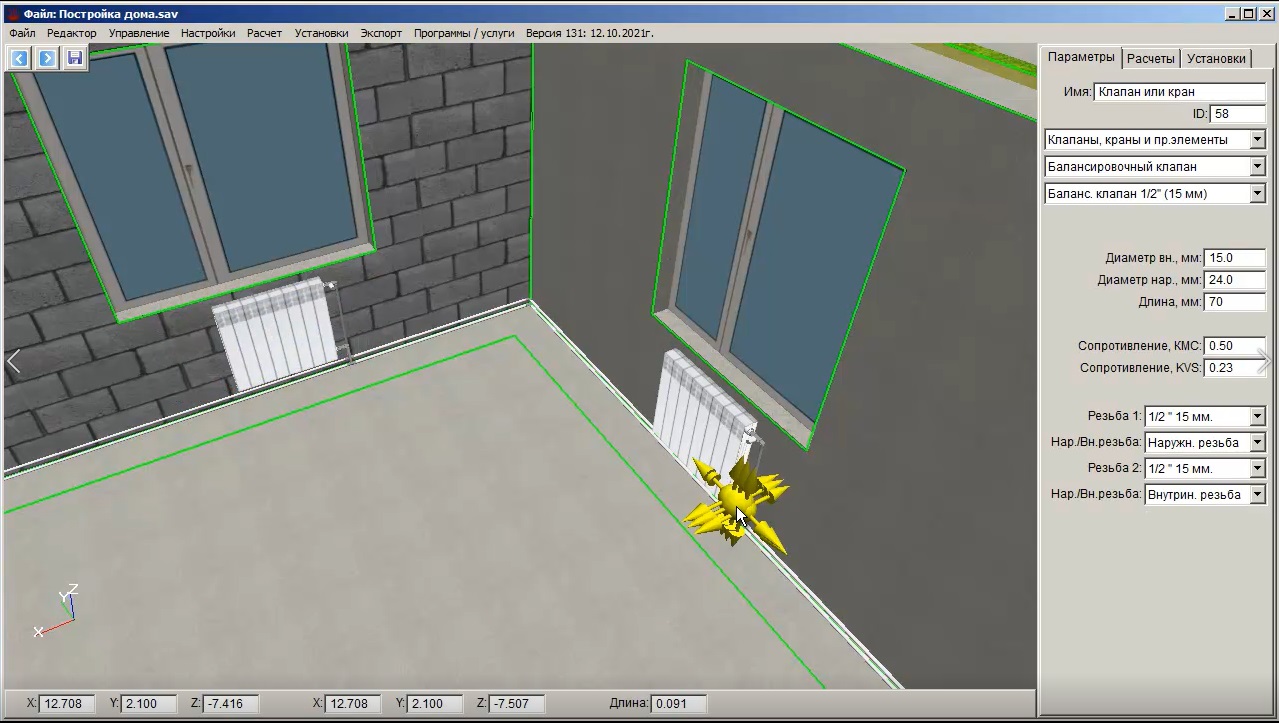Click the left panel collapse arrow
Screen dimensions: 1279x723
(13, 362)
